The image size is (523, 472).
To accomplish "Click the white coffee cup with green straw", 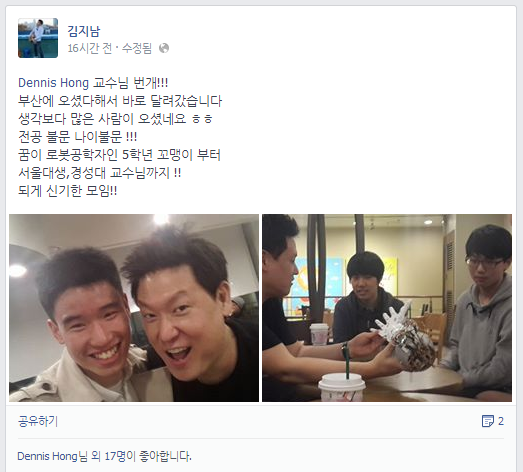I will click(x=341, y=385).
